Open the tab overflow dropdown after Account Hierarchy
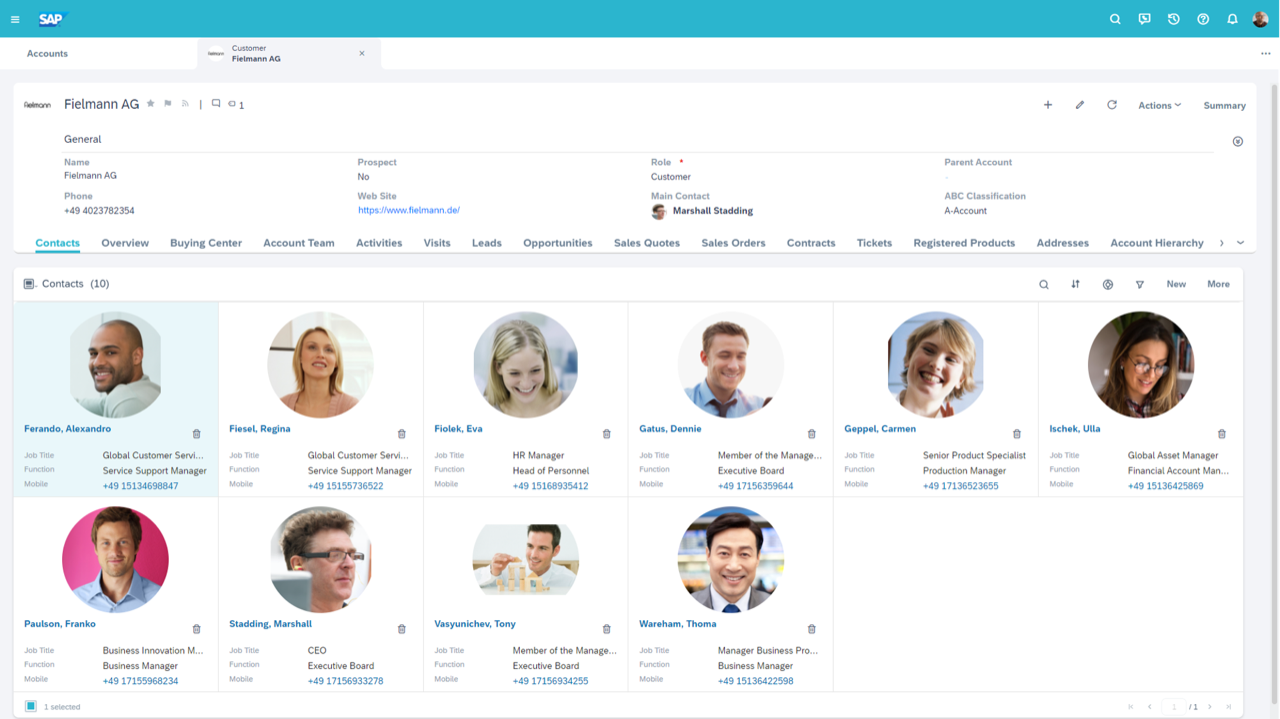Screen dimensions: 1280x719 (1241, 243)
